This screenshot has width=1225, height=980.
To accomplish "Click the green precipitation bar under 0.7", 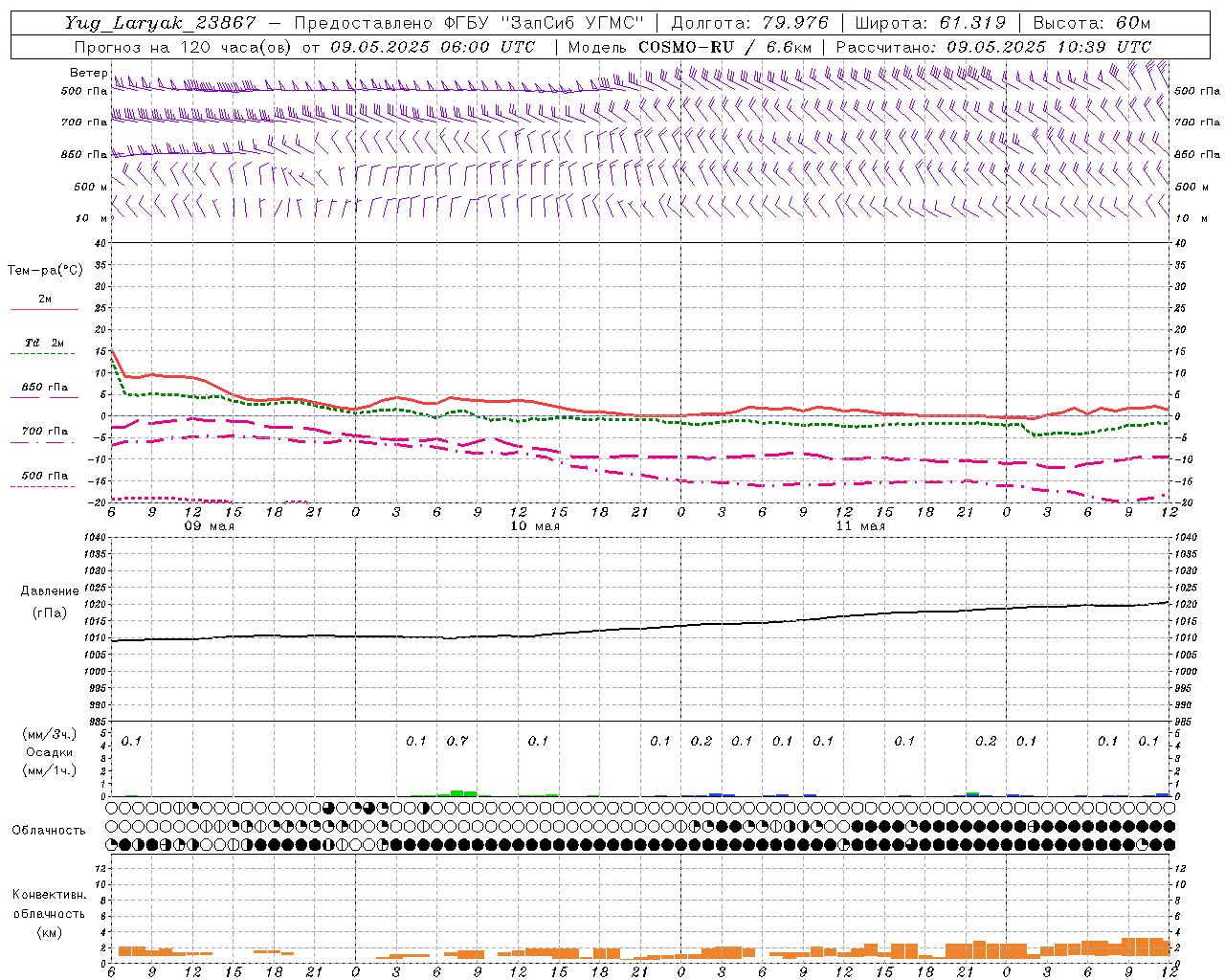I will click(x=457, y=793).
